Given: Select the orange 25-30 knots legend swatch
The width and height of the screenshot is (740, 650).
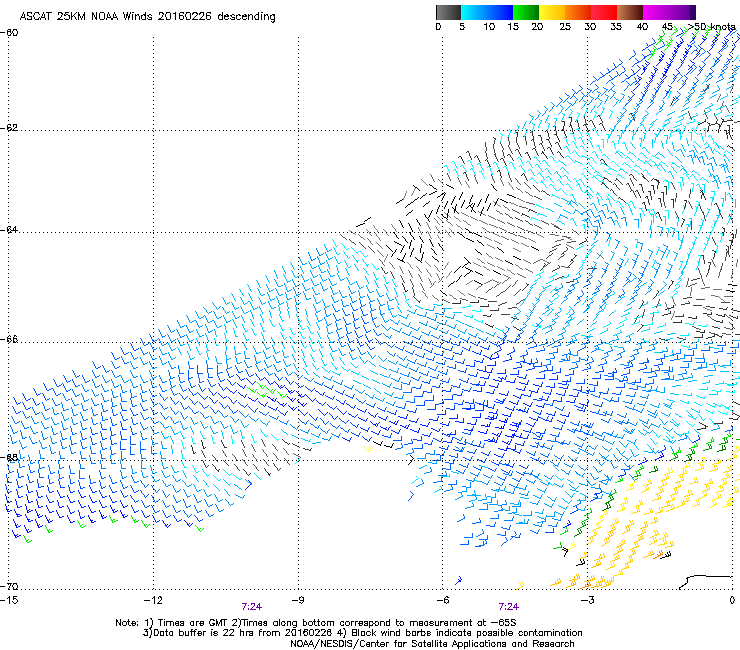Looking at the screenshot, I should point(577,12).
